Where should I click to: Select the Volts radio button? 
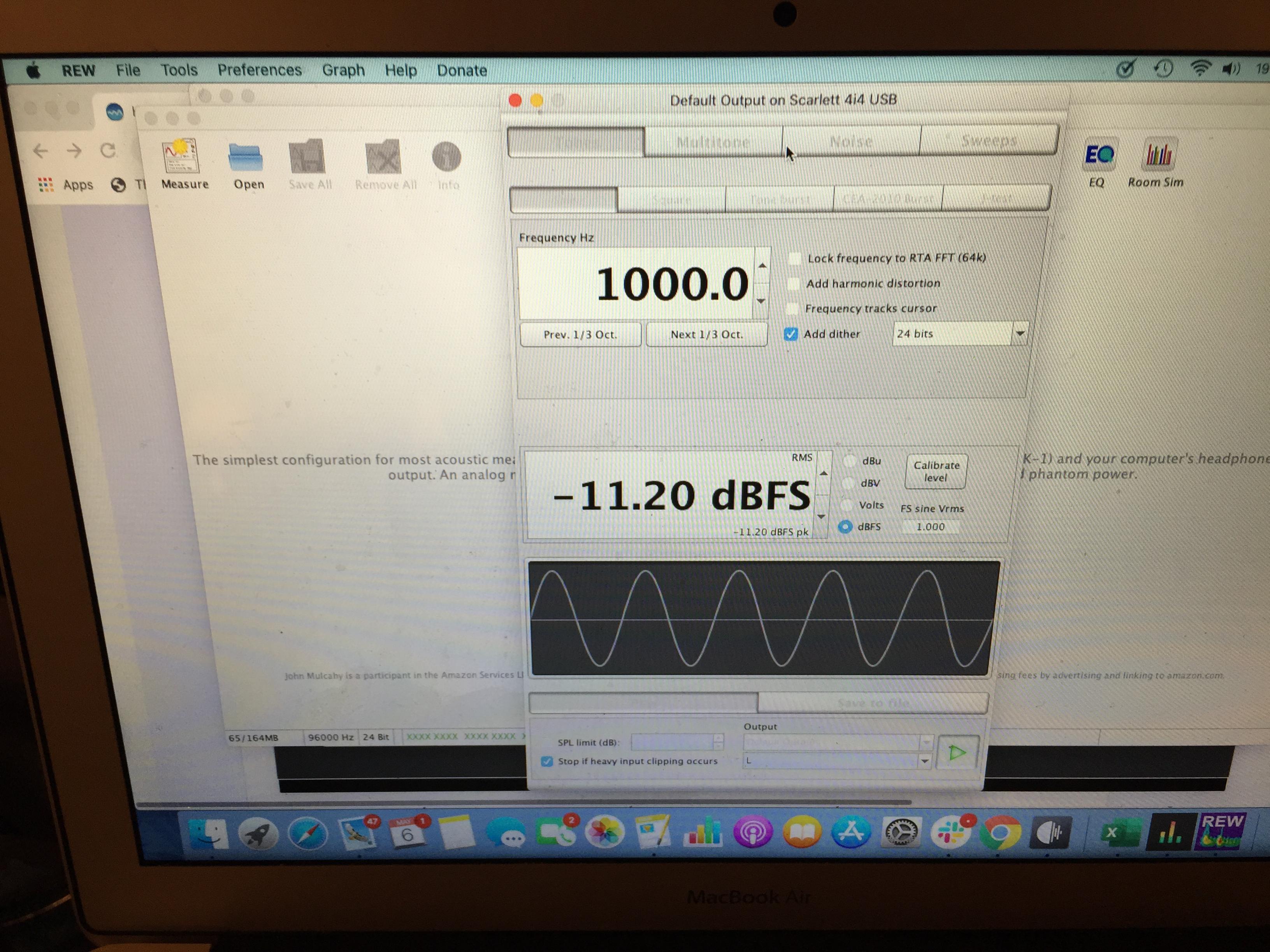[846, 505]
